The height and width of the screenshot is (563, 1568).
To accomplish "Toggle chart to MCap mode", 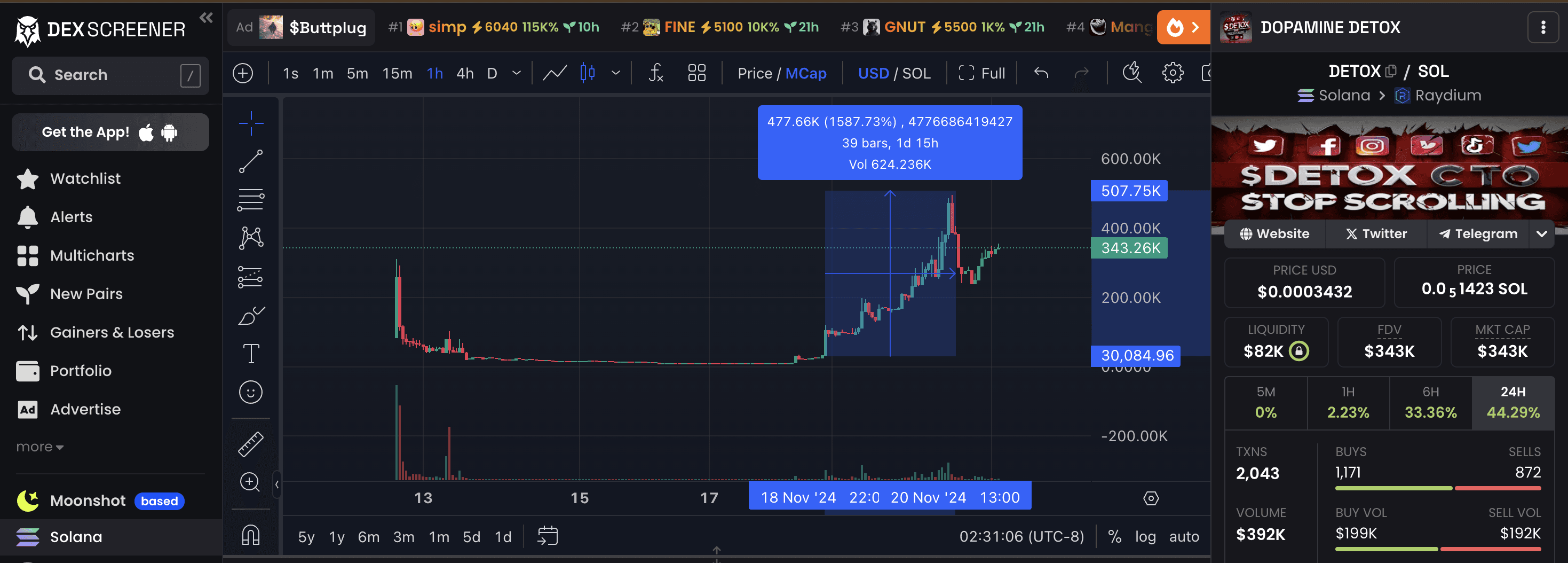I will [x=805, y=74].
